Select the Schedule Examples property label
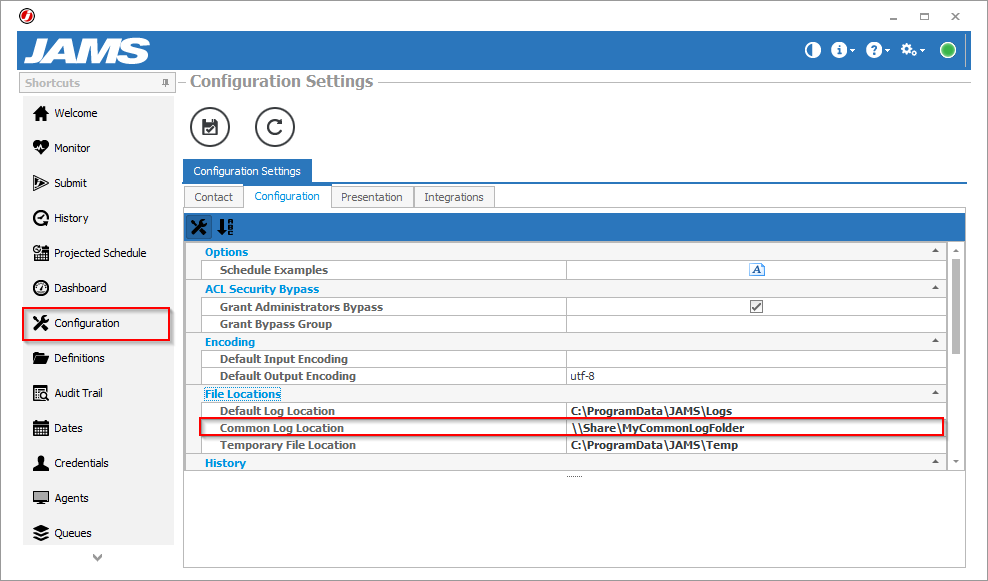Image resolution: width=988 pixels, height=581 pixels. click(273, 270)
